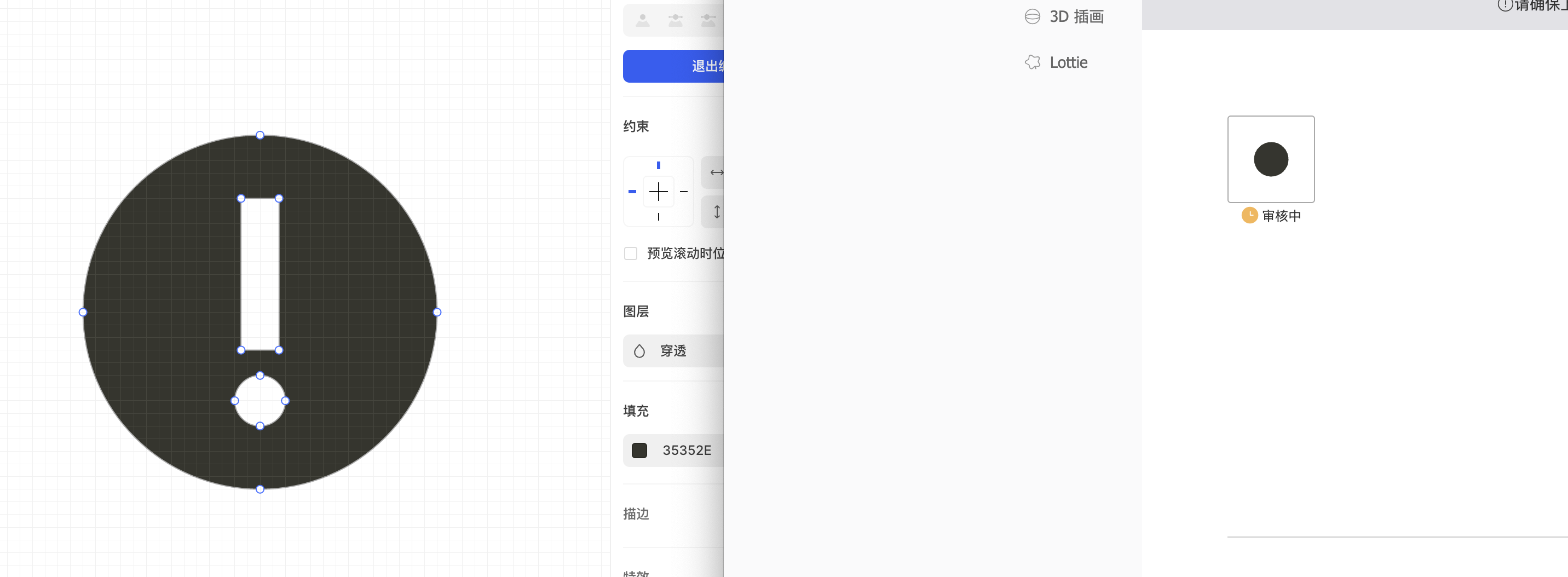Click the sticker icon beside Lottie

1033,62
